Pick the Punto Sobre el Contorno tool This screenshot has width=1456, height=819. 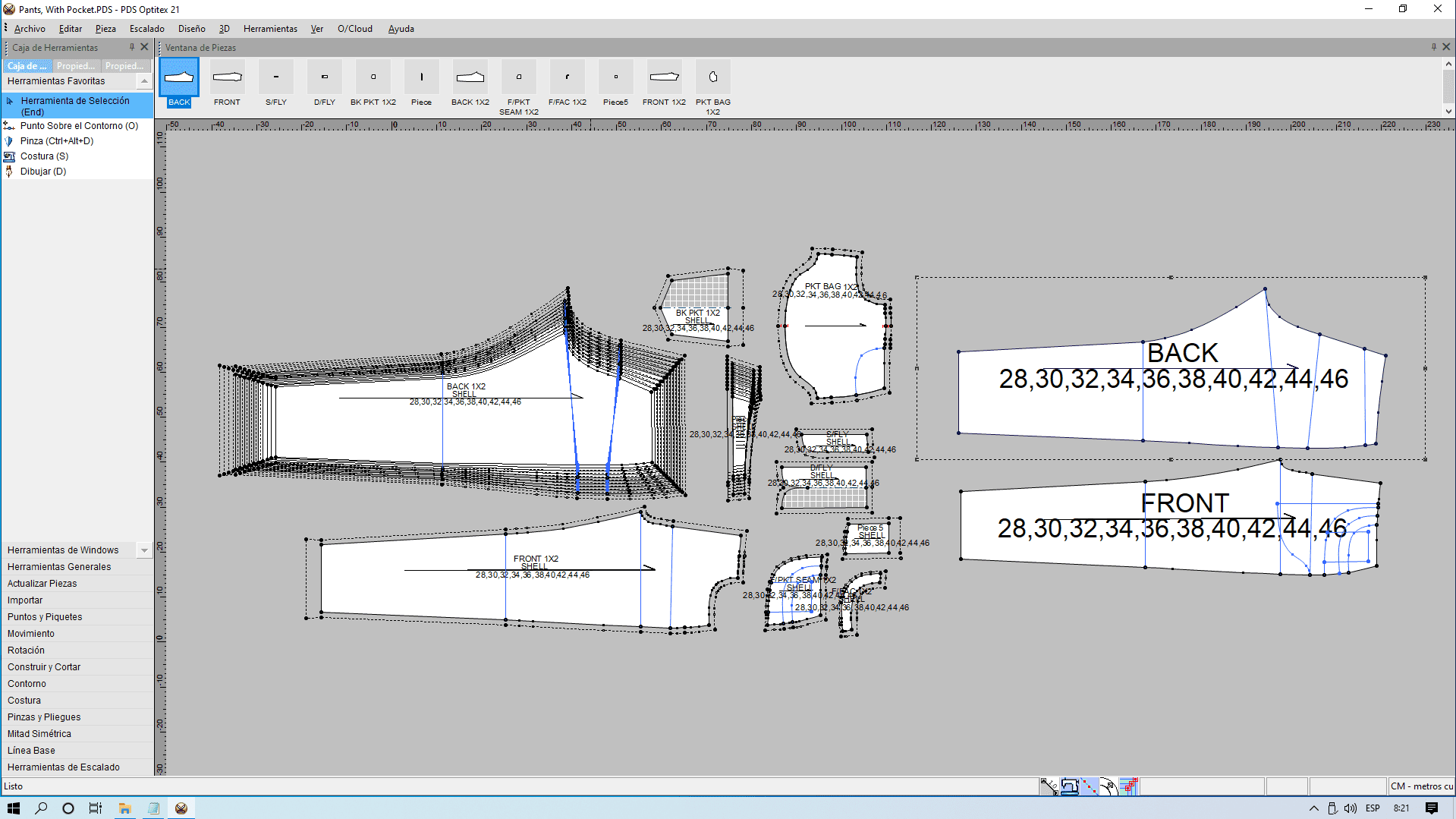(79, 126)
